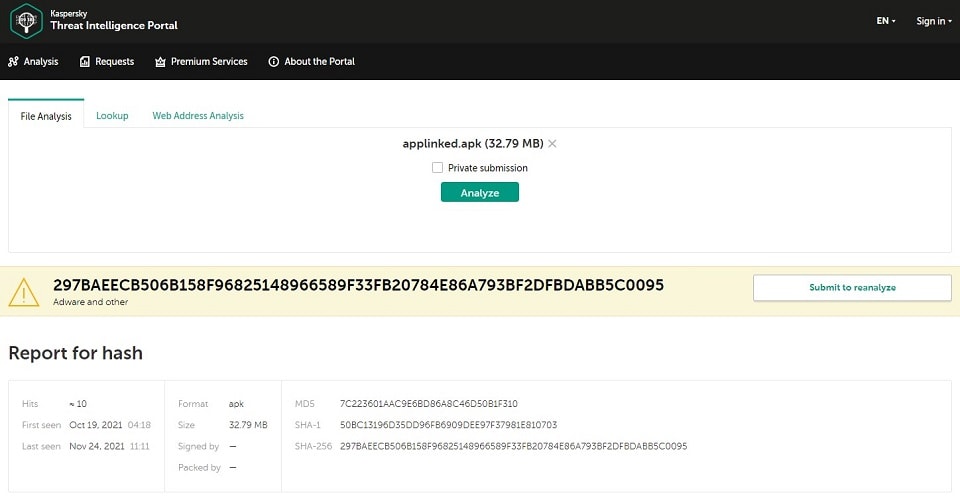This screenshot has width=960, height=499.
Task: Click the Premium Services crown icon
Action: pos(160,62)
